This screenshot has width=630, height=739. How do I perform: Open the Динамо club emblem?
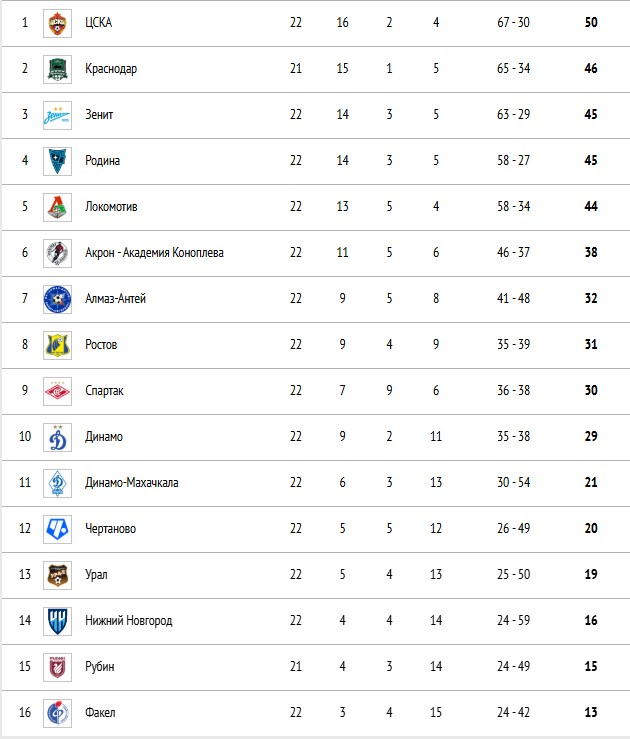[57, 437]
